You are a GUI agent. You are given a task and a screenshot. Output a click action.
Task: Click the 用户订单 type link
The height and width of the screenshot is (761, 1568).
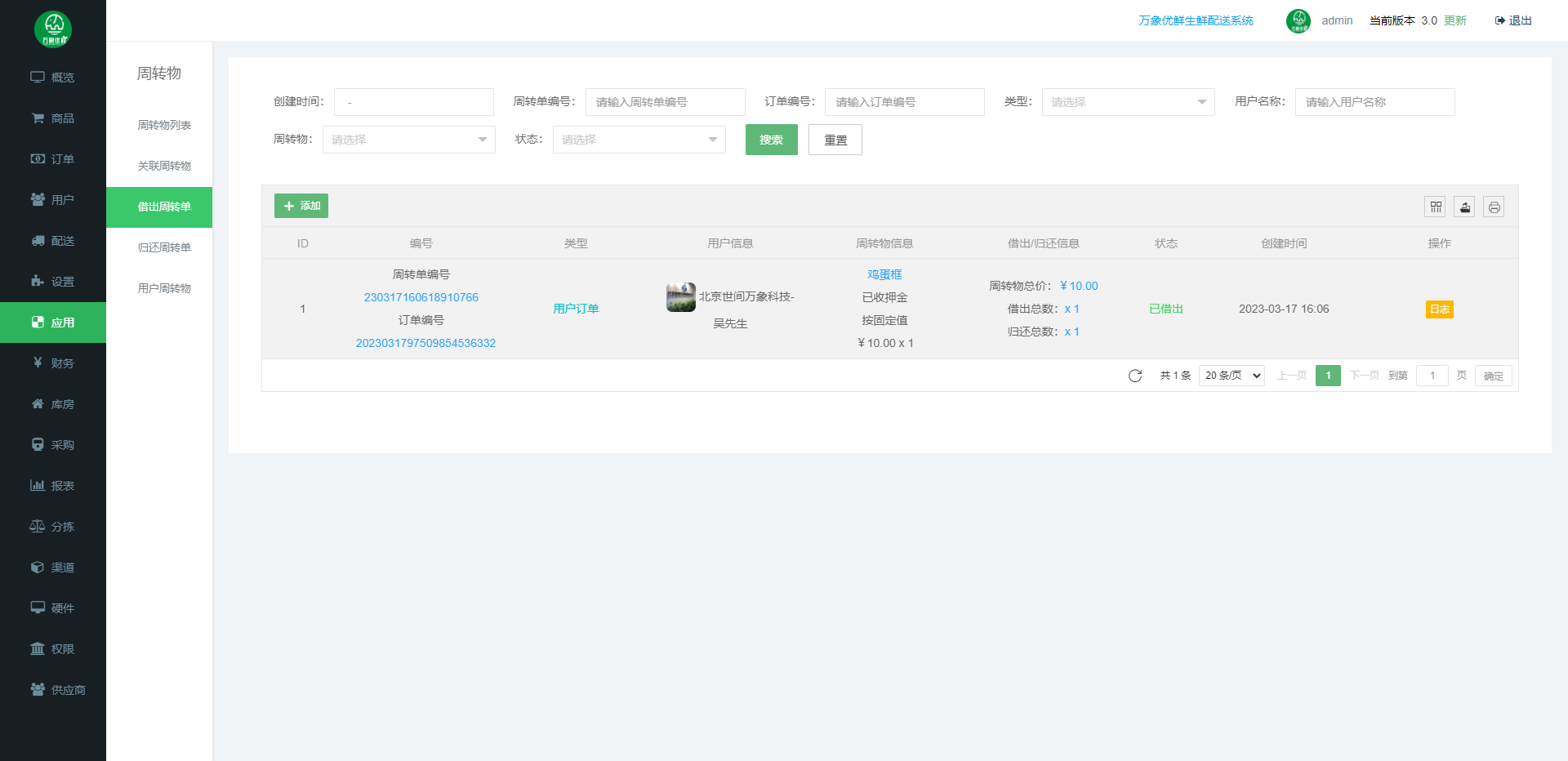tap(576, 309)
